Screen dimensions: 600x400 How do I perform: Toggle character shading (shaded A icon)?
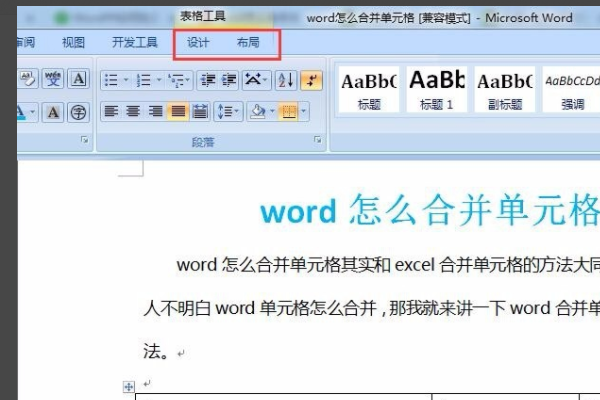[x=53, y=113]
